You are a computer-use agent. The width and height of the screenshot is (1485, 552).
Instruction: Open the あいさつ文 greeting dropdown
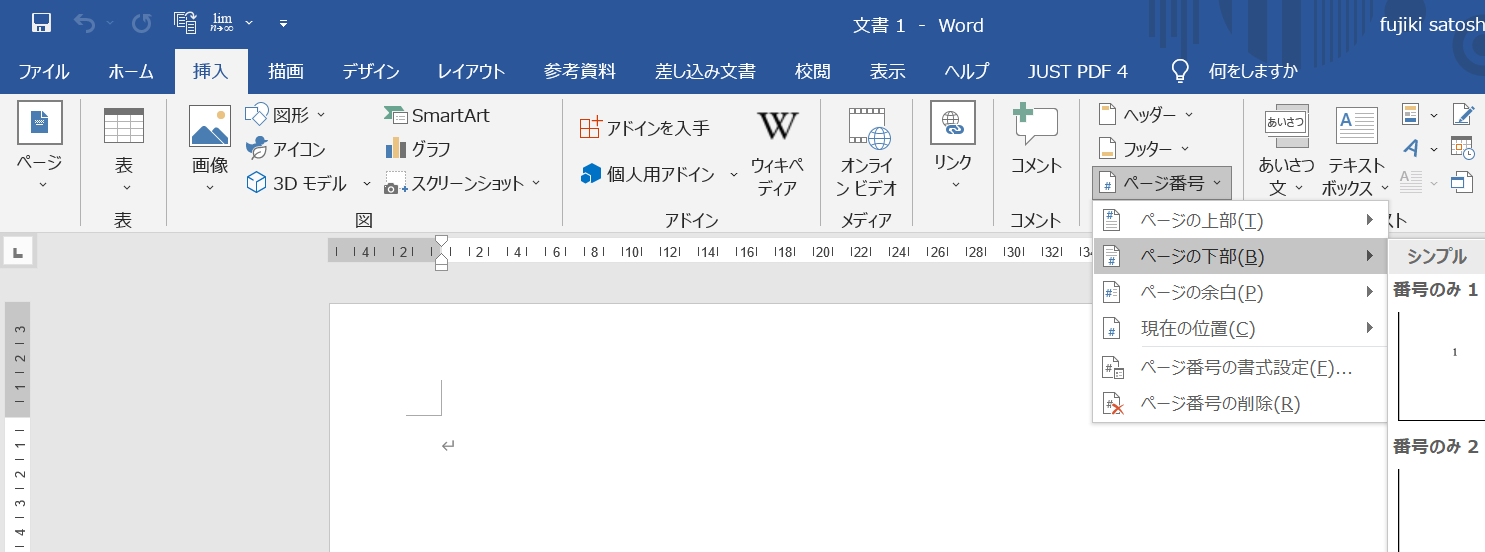(x=1286, y=150)
